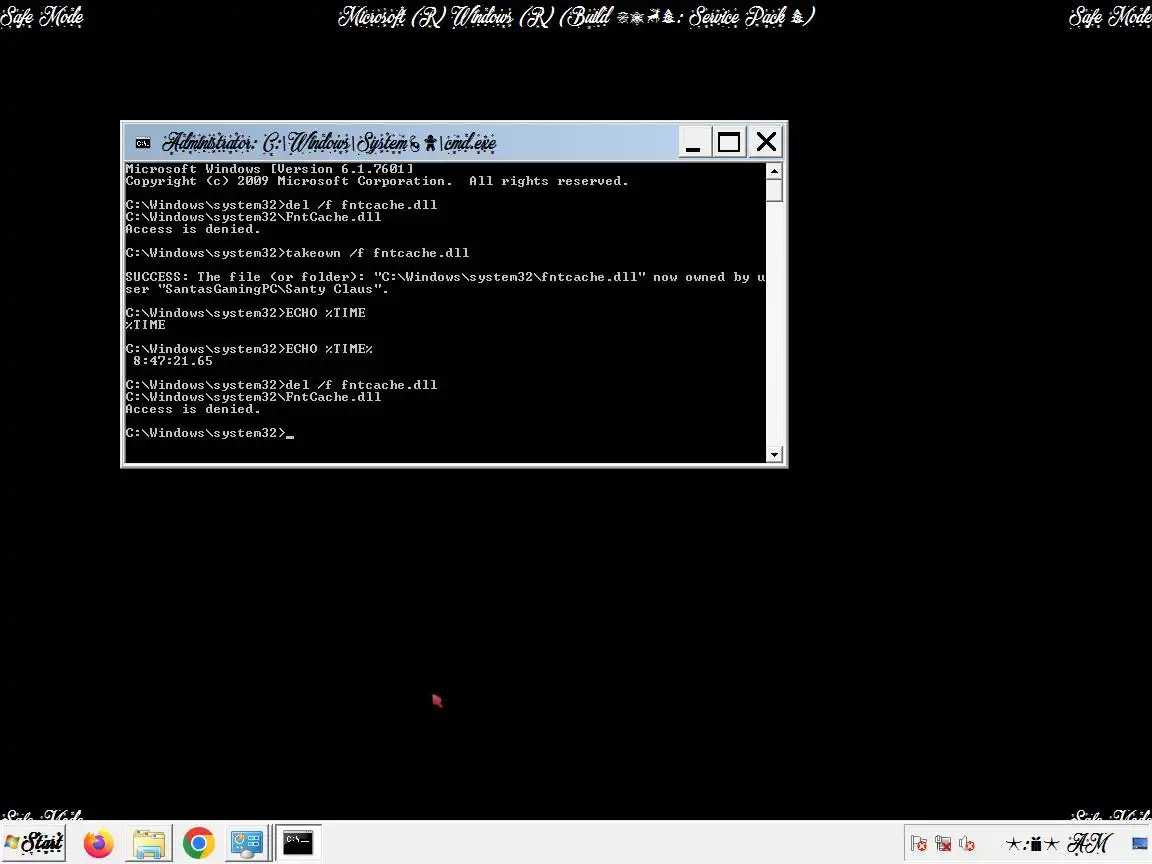Open the Action Center flag icon

pyautogui.click(x=918, y=844)
